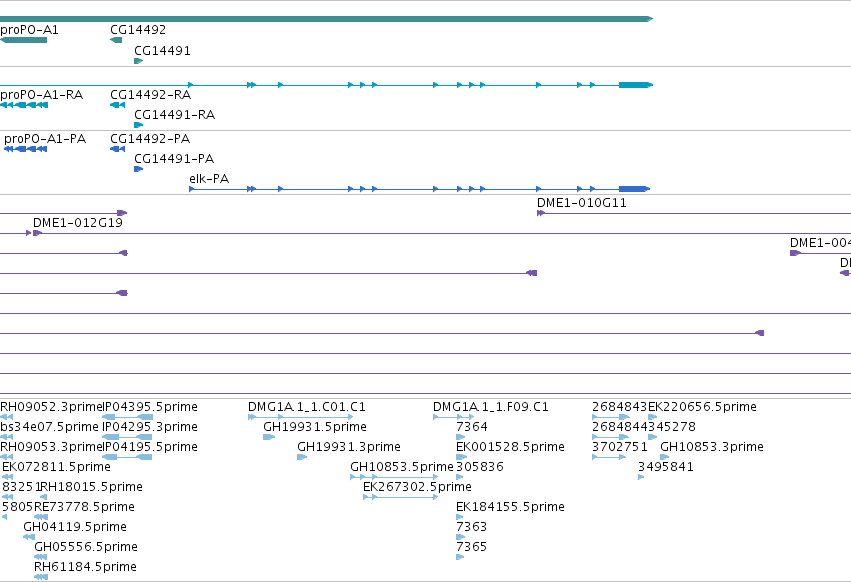
Task: Click the CG14492-RA transcript label
Action: coord(150,95)
